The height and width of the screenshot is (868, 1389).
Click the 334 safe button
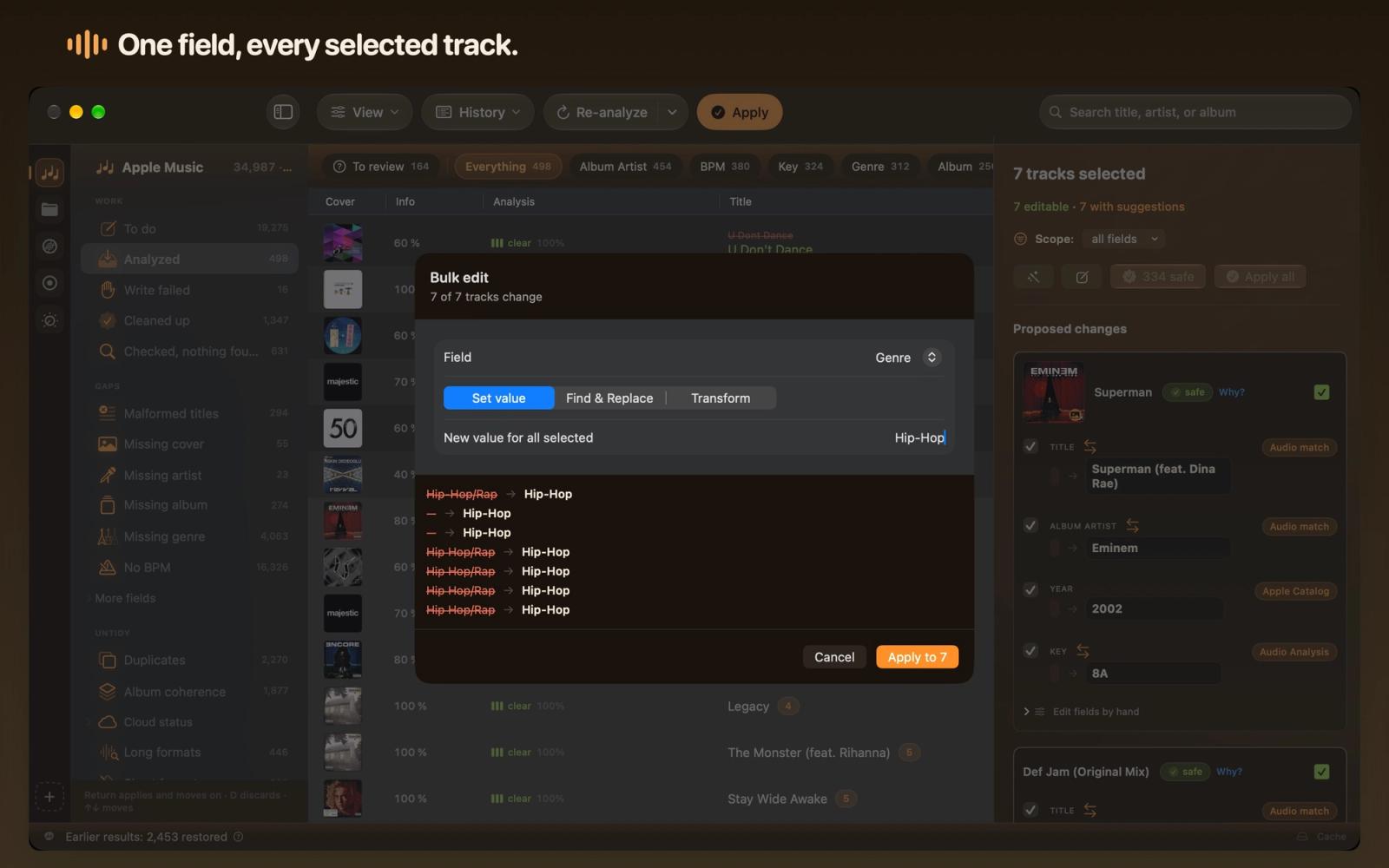coord(1157,277)
